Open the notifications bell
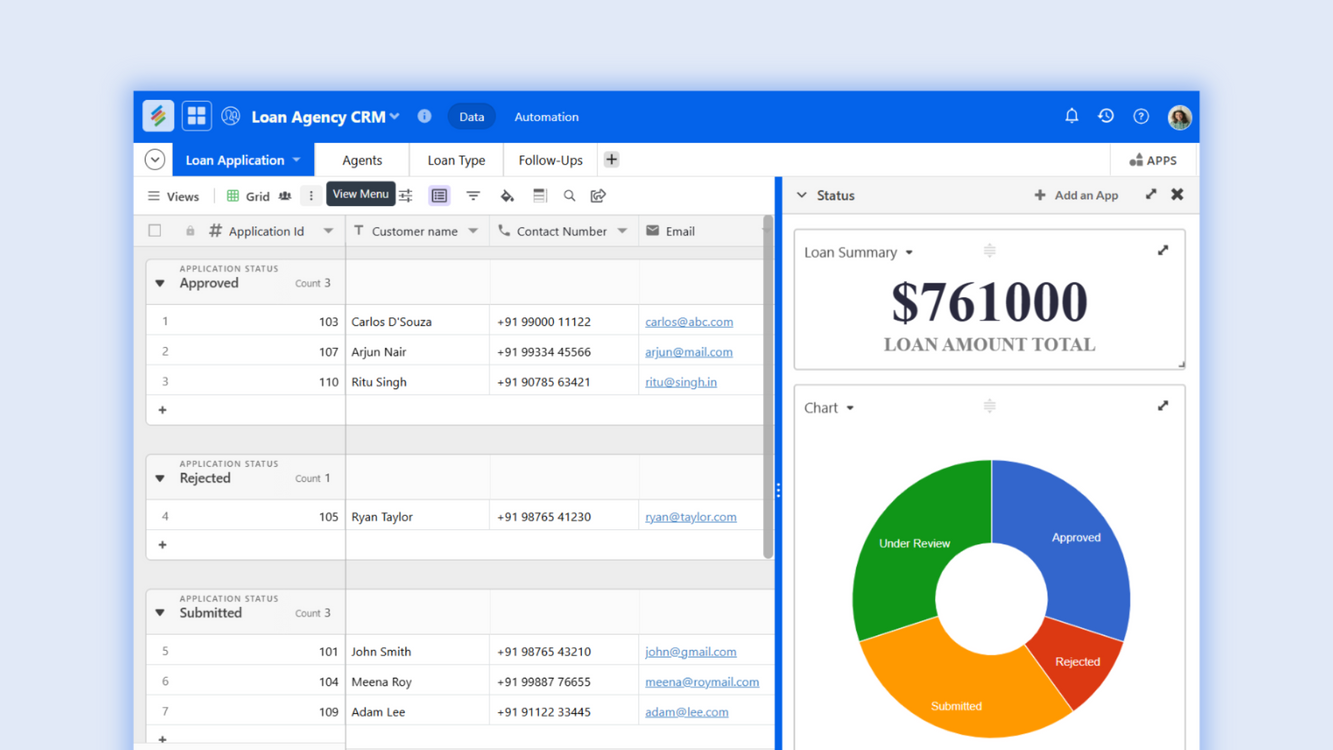 pos(1071,116)
